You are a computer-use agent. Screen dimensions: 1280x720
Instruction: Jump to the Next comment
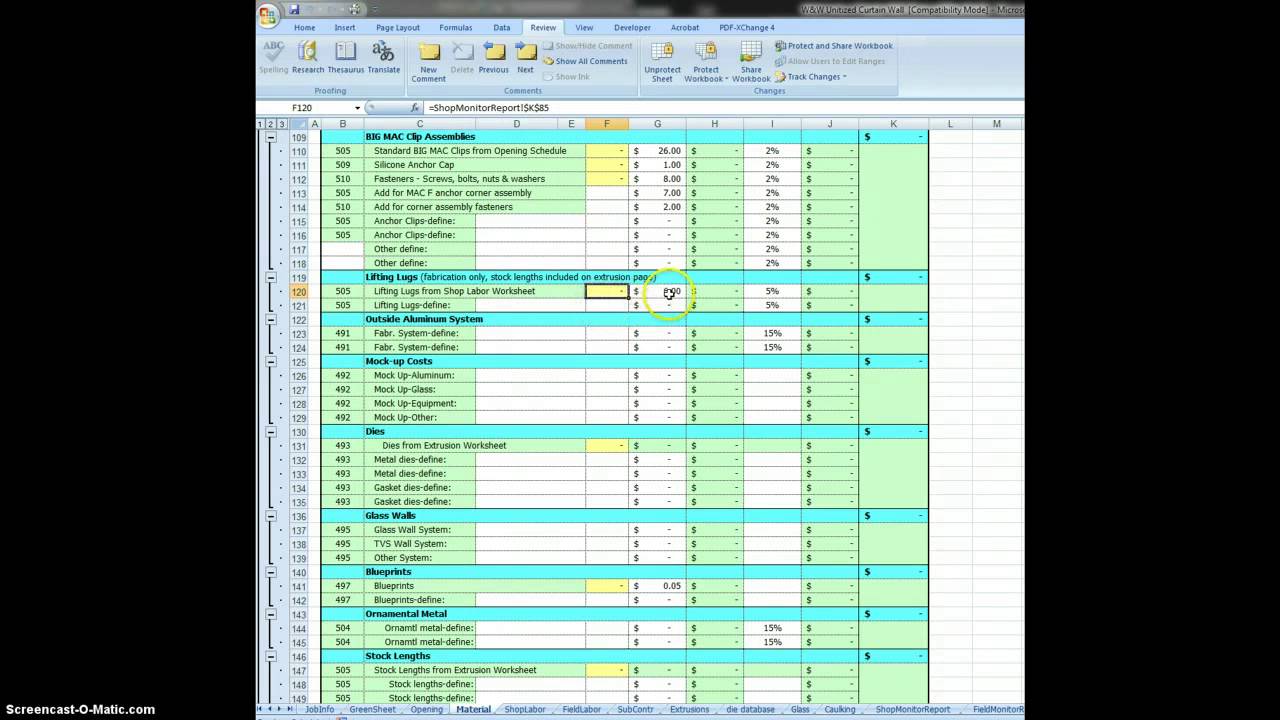(525, 57)
